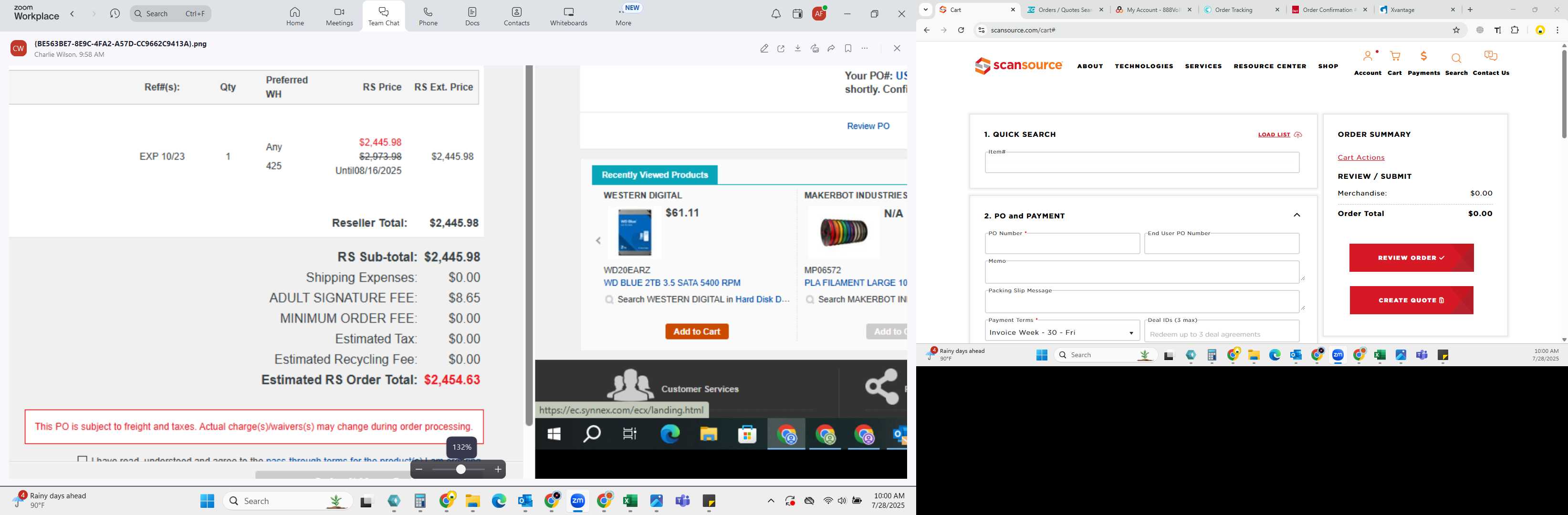The width and height of the screenshot is (1568, 515).
Task: Switch to the Xvantage tab
Action: (1417, 10)
